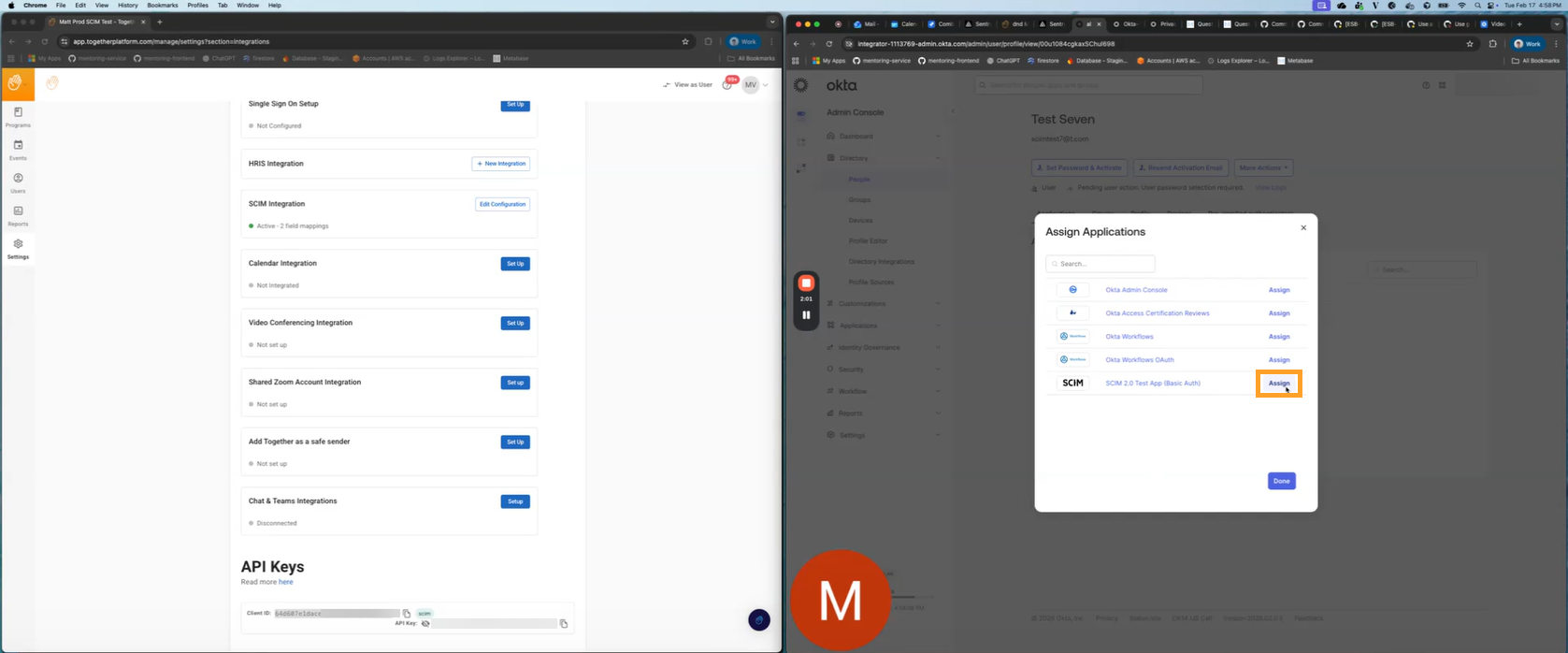This screenshot has height=653, width=1568.
Task: Assign the SCIM 2.0 Test App
Action: tap(1279, 384)
